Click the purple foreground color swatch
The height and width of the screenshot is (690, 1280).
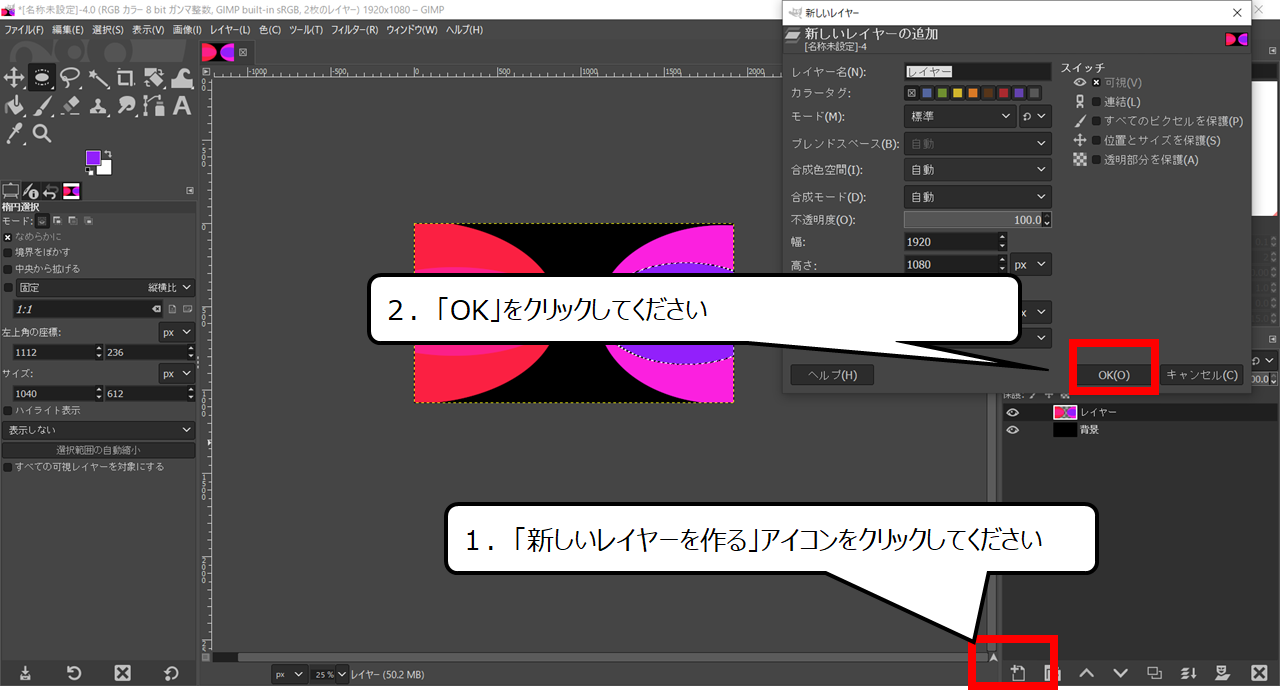point(93,159)
